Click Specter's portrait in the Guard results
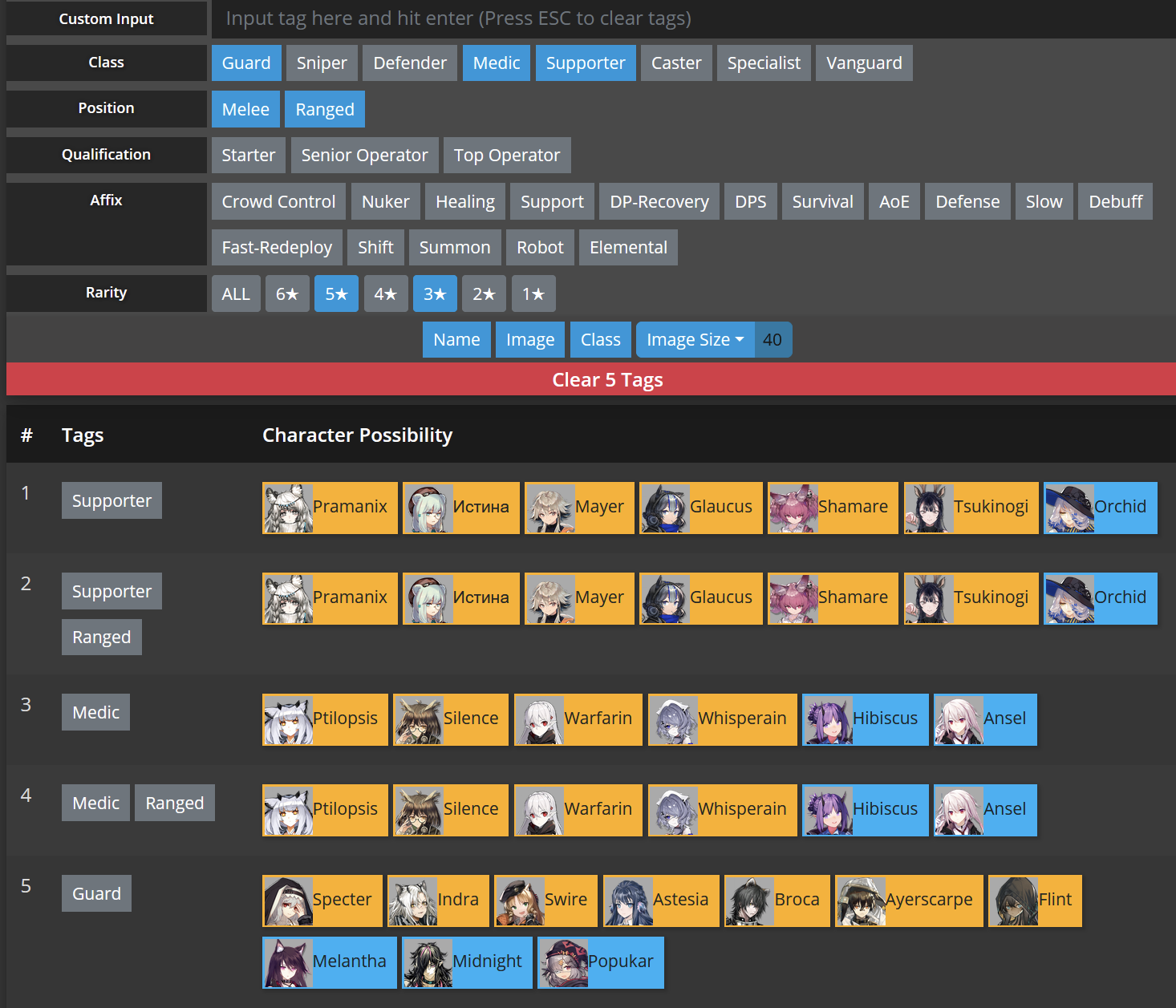Screen dimensions: 1176x1008 click(288, 901)
